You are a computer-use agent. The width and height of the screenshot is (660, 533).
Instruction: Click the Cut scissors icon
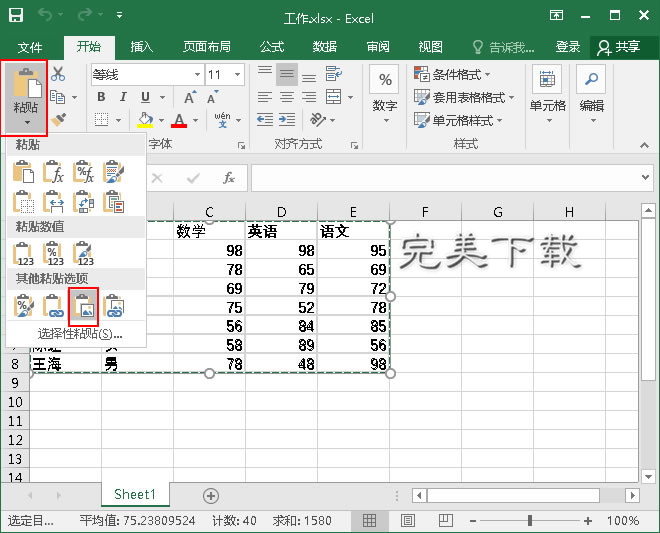[58, 74]
